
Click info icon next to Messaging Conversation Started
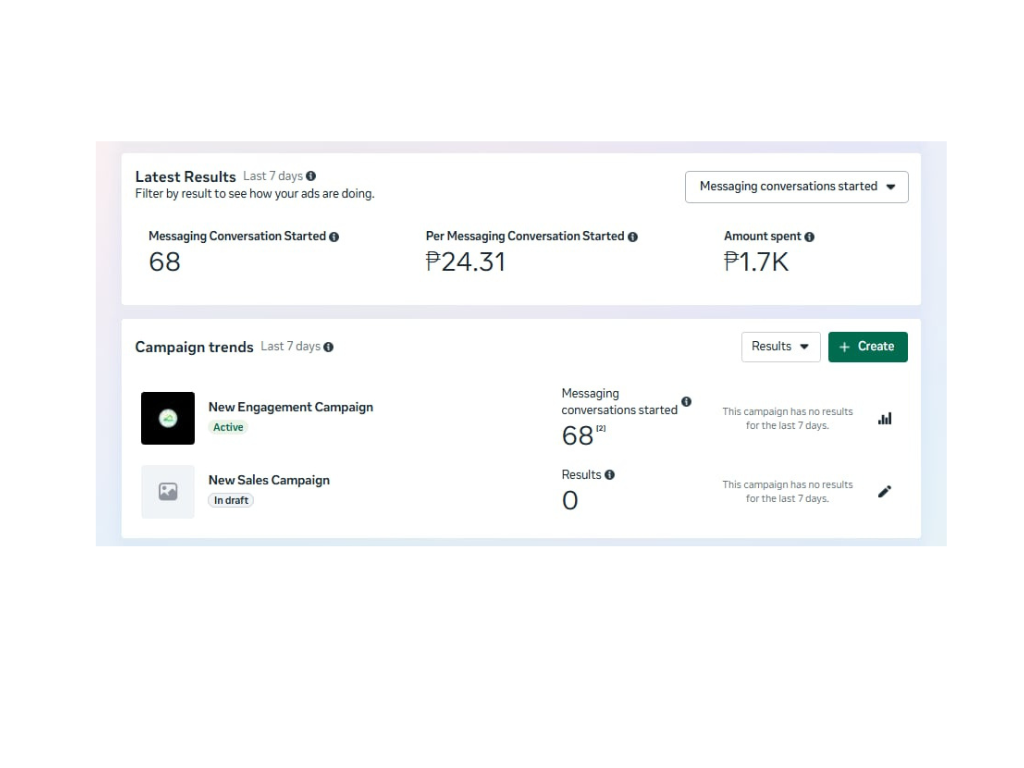point(334,237)
